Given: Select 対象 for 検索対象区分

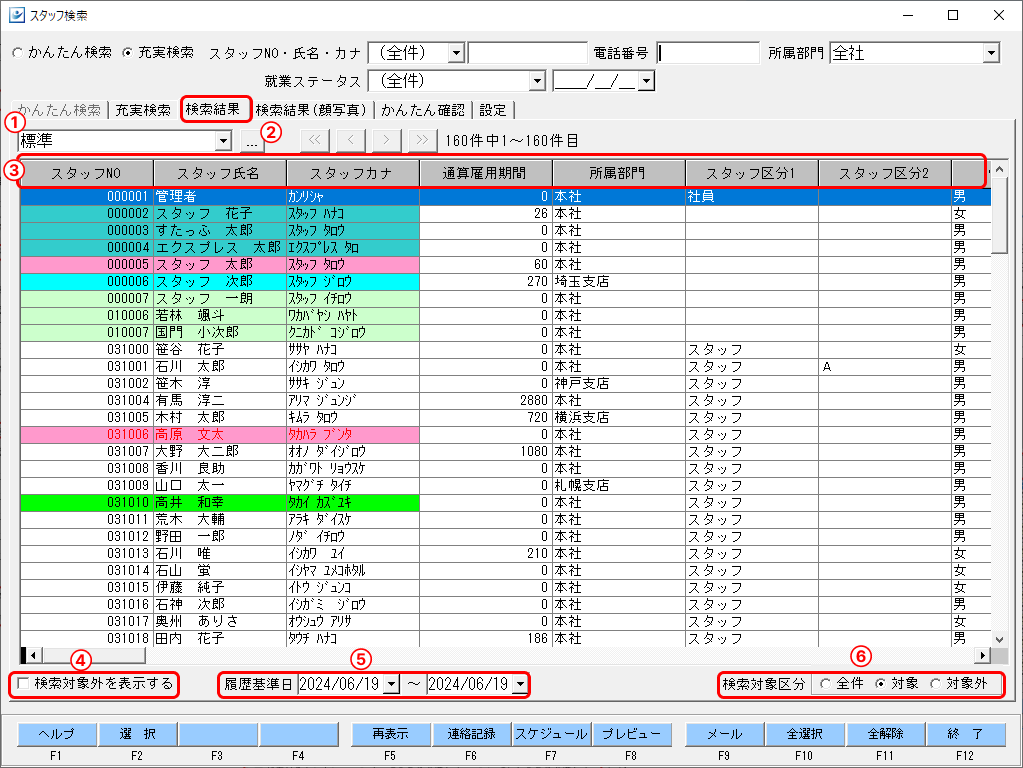Looking at the screenshot, I should 880,683.
